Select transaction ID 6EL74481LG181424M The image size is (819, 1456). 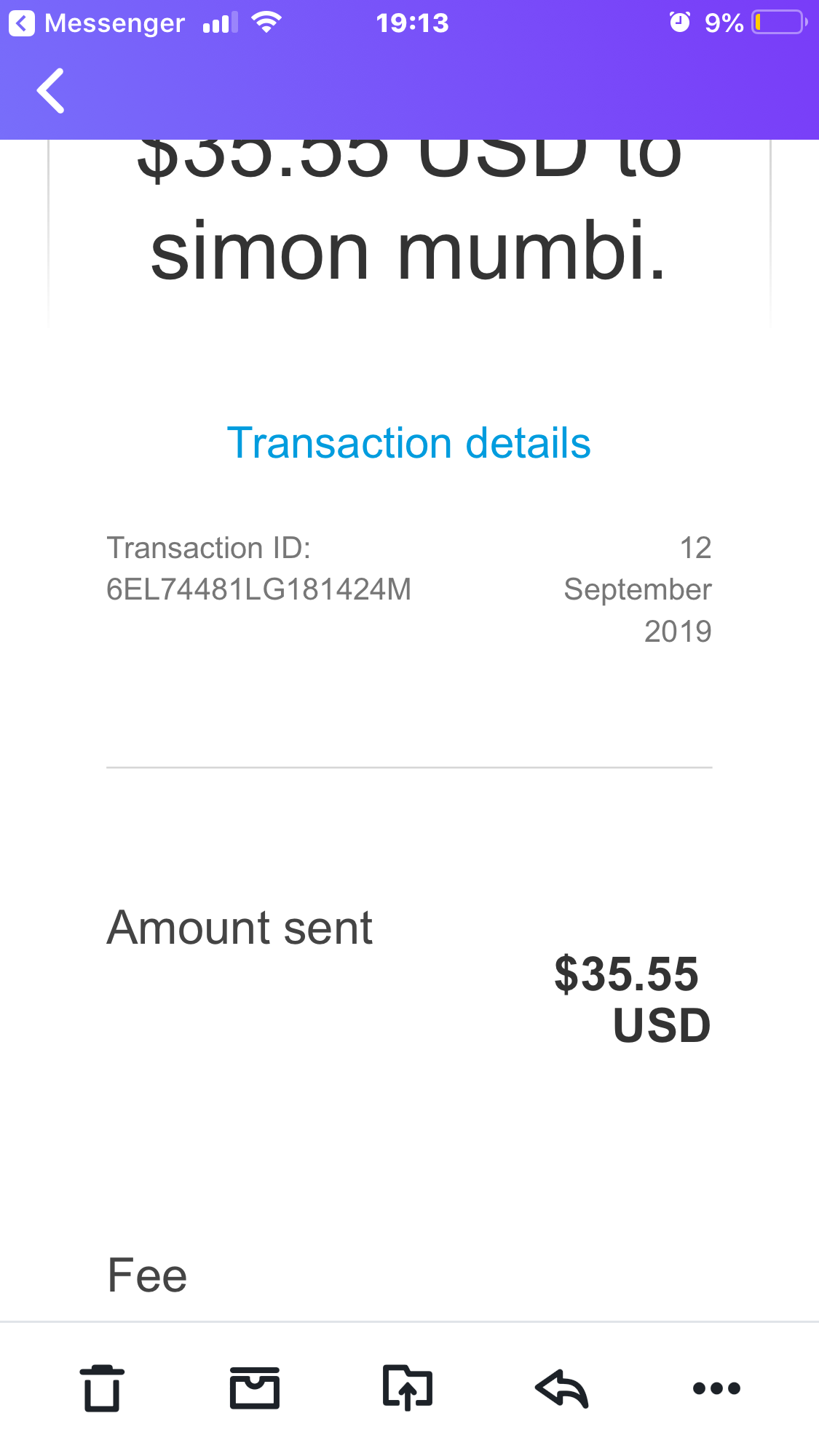tap(258, 589)
